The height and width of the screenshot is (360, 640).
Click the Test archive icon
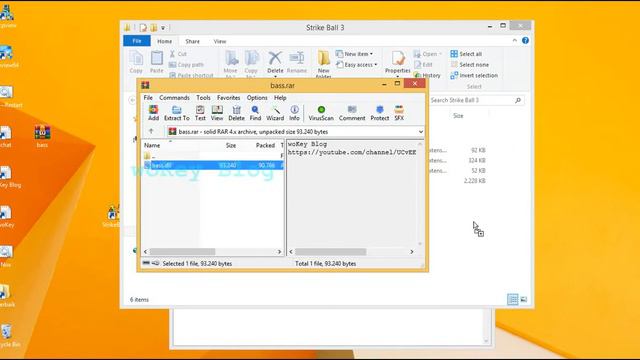tap(200, 113)
